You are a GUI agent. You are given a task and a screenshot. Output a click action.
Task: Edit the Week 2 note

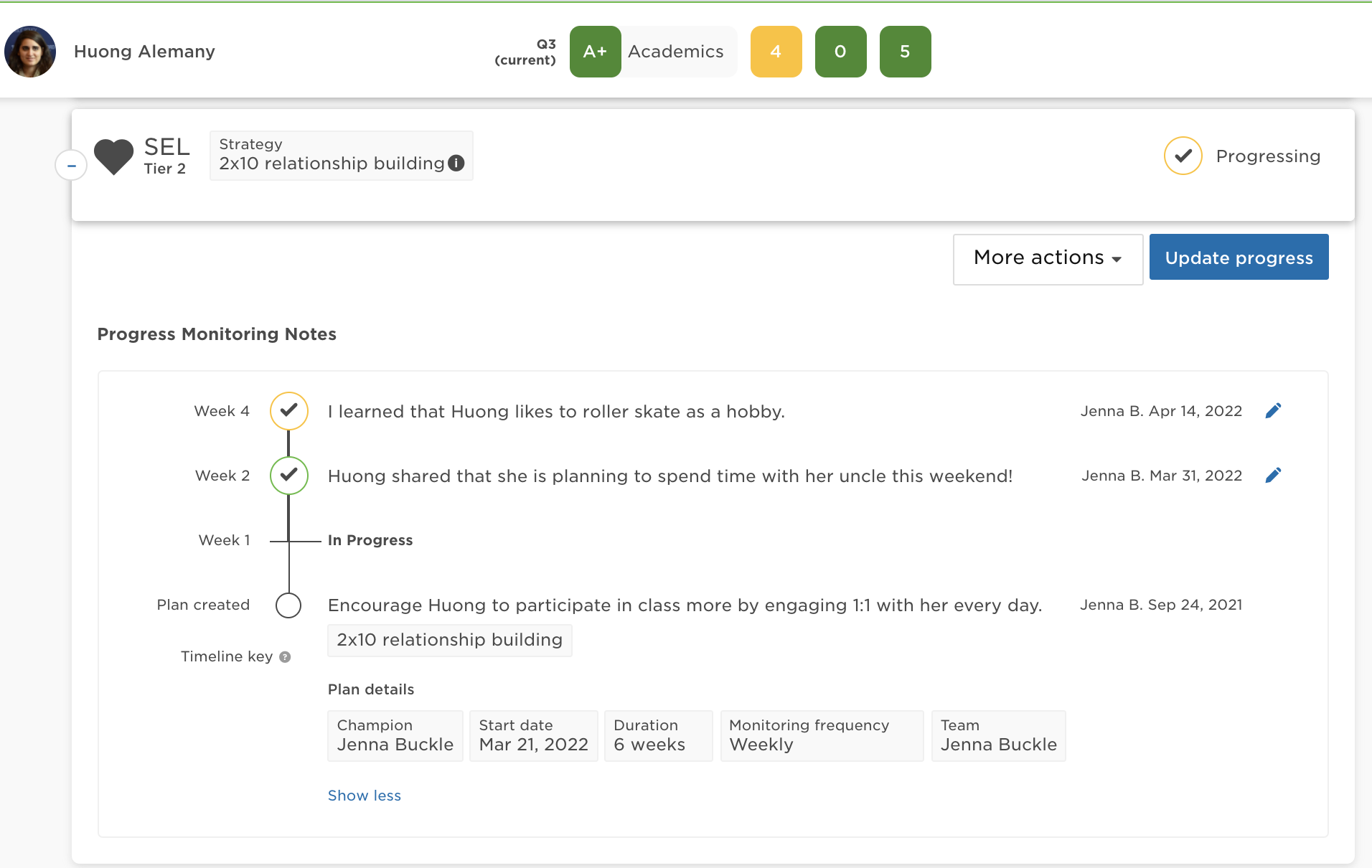coord(1273,476)
